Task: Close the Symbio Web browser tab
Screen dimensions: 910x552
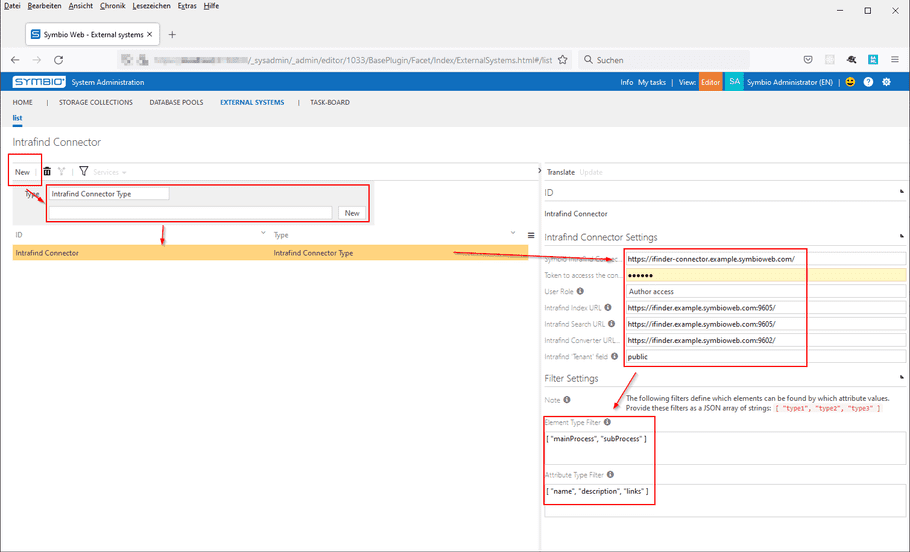Action: click(150, 35)
